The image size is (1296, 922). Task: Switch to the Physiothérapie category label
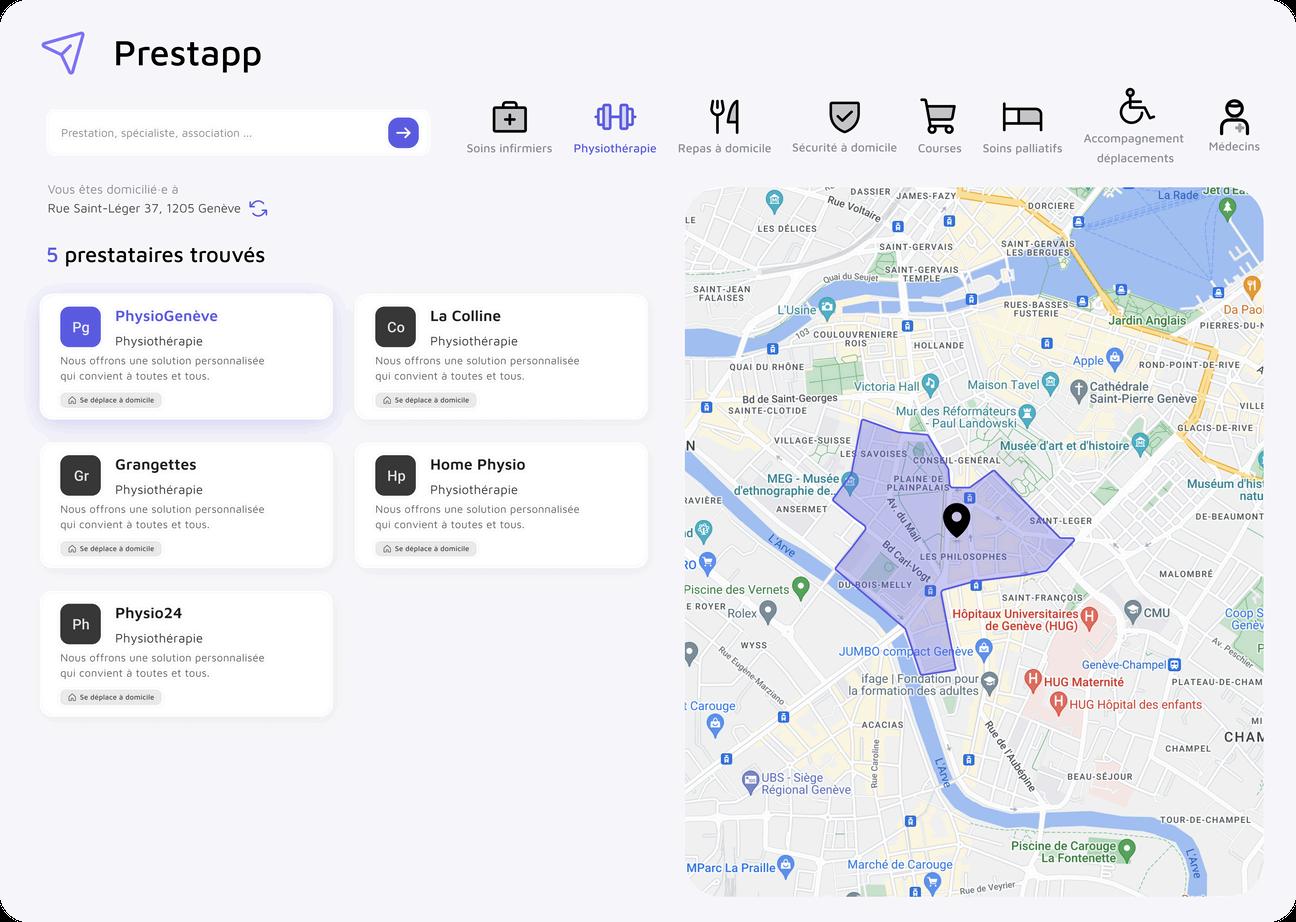click(x=615, y=148)
